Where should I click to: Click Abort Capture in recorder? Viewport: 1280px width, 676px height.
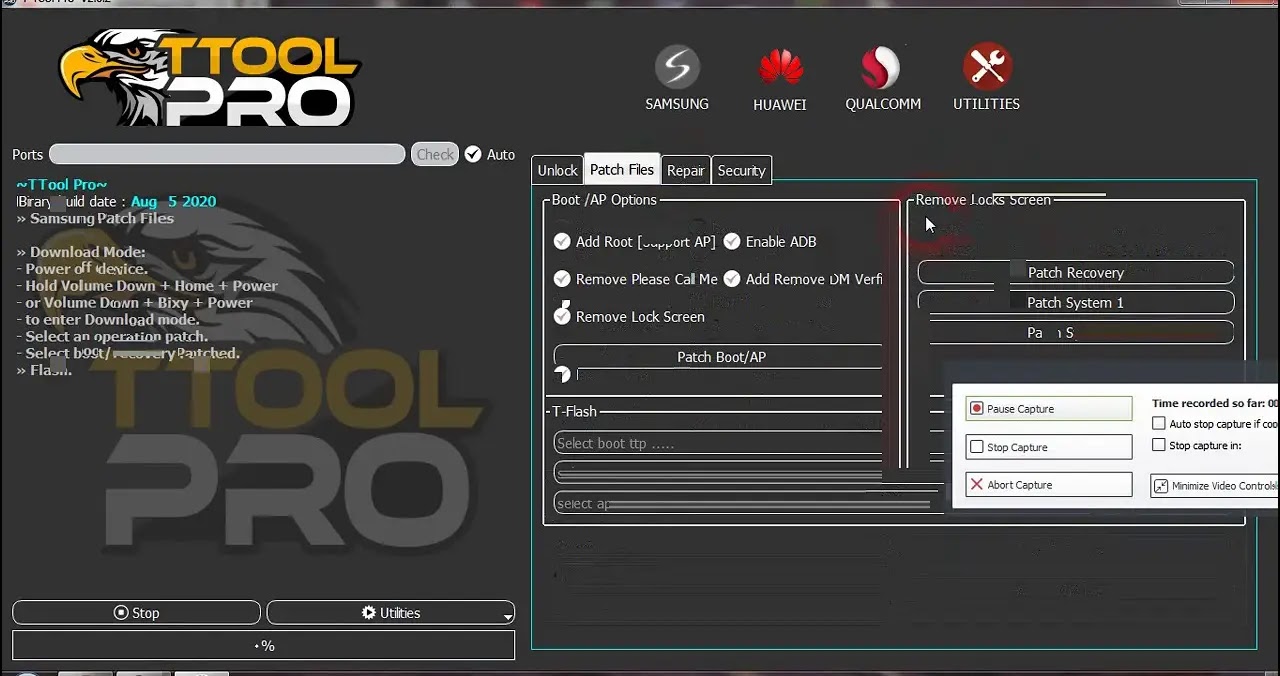pos(1048,485)
